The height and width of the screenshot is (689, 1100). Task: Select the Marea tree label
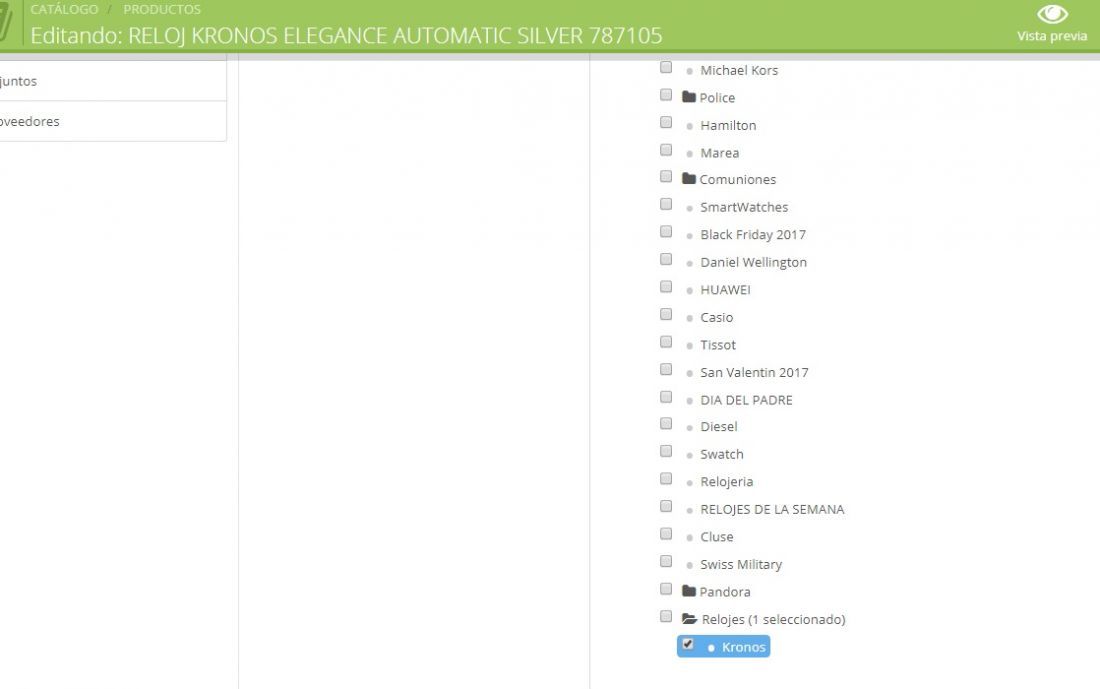[x=719, y=153]
